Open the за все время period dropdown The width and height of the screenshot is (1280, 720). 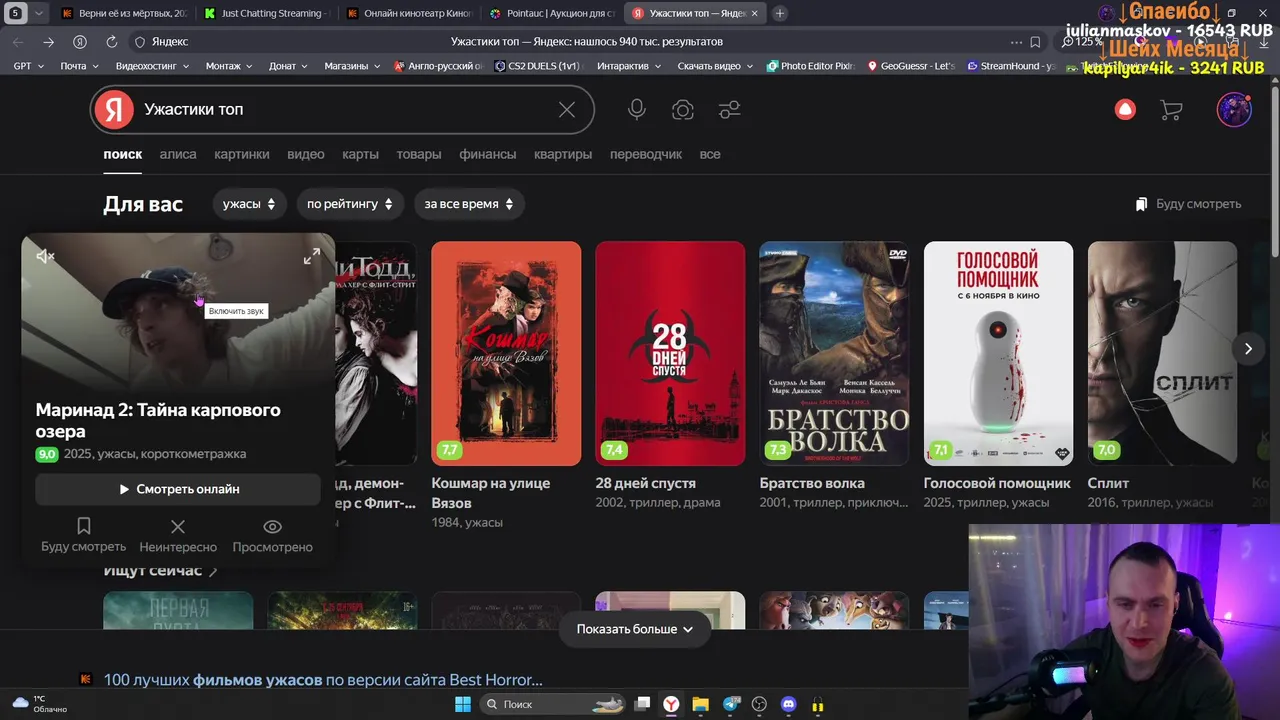pos(469,204)
